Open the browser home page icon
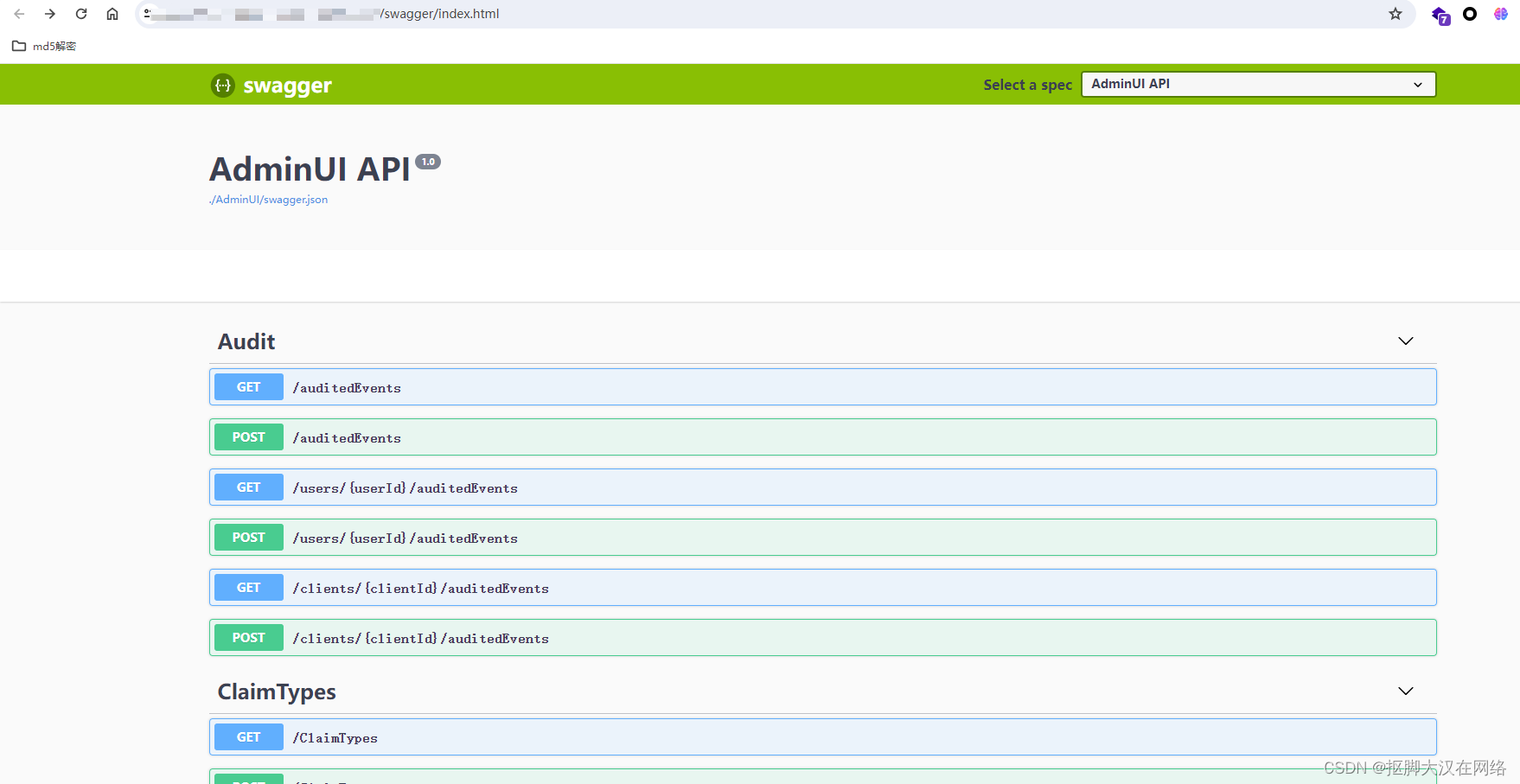The image size is (1520, 784). tap(112, 14)
